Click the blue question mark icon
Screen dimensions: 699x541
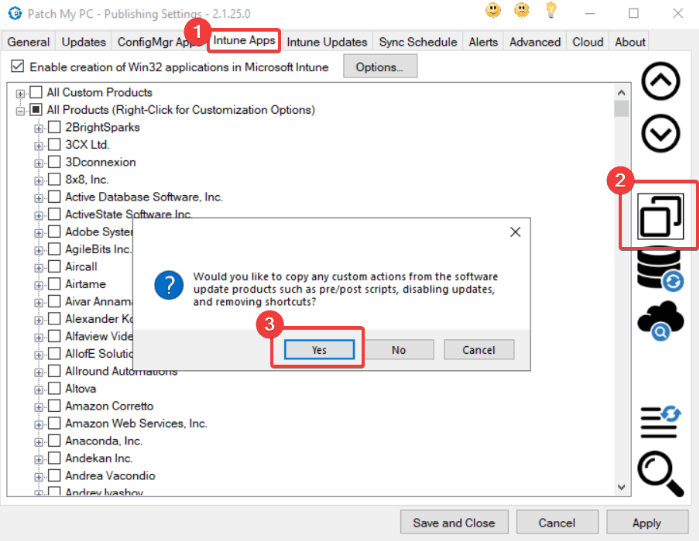tap(169, 285)
